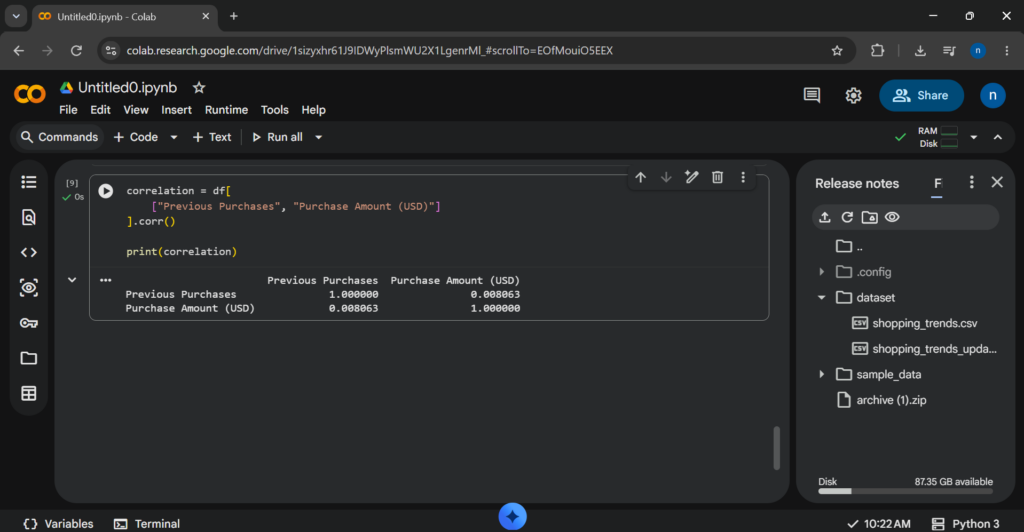
Task: Click the disk usage progress bar
Action: click(x=905, y=491)
